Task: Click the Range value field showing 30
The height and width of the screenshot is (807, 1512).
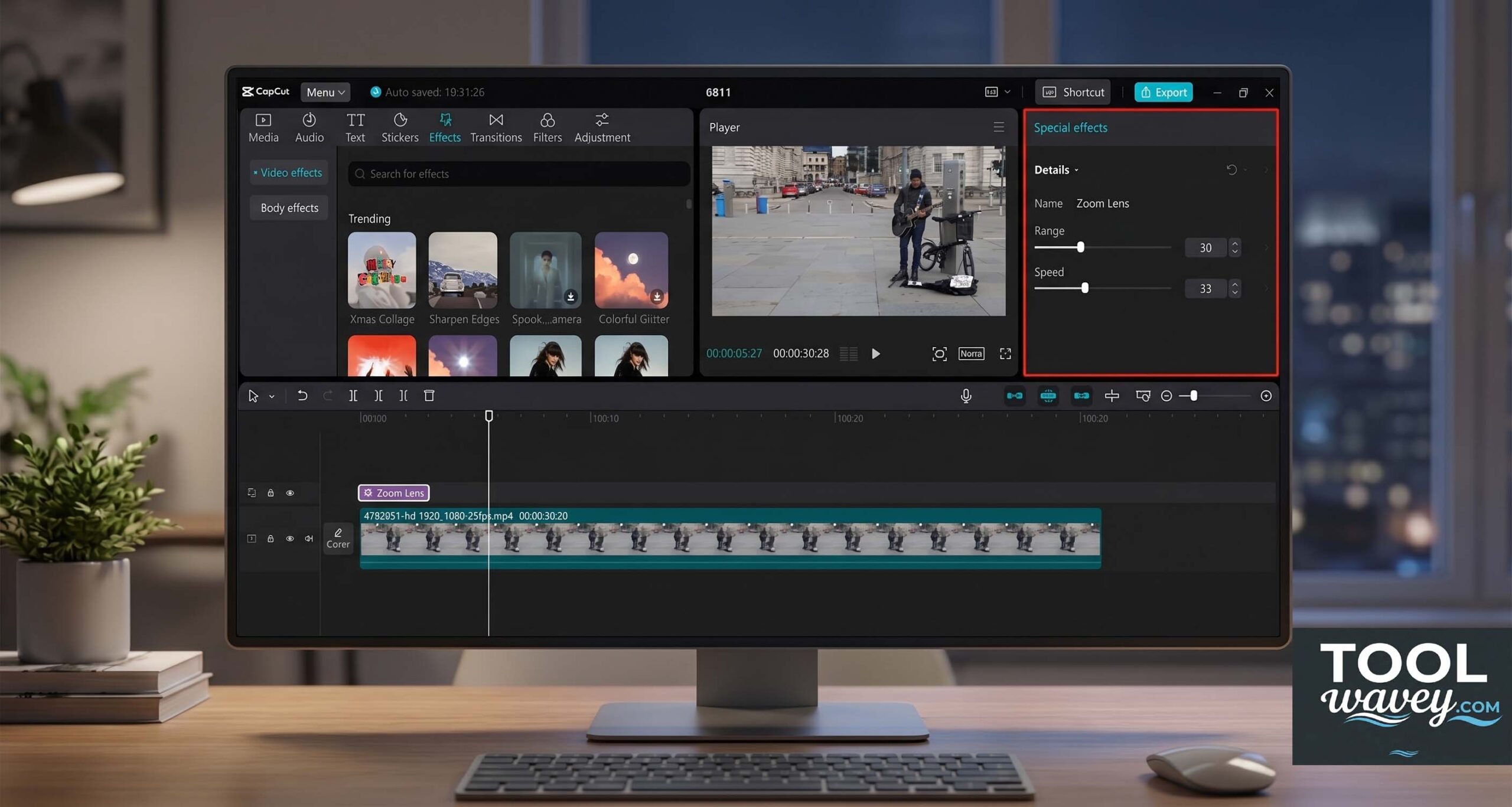Action: (x=1205, y=247)
